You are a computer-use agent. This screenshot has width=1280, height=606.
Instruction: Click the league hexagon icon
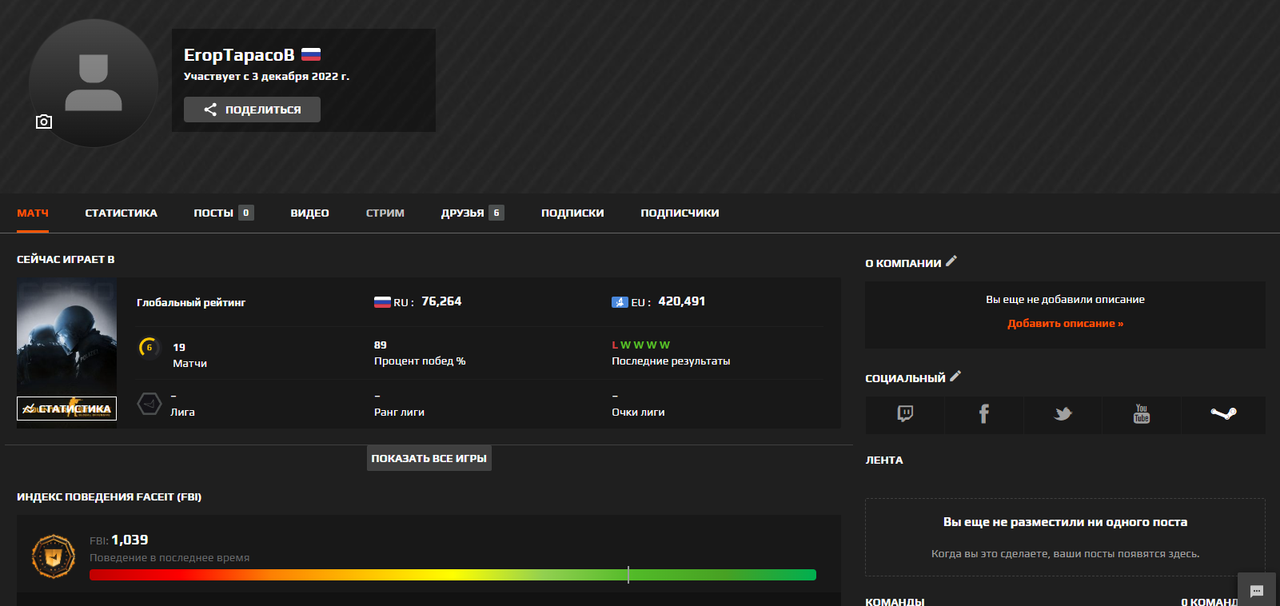[149, 403]
